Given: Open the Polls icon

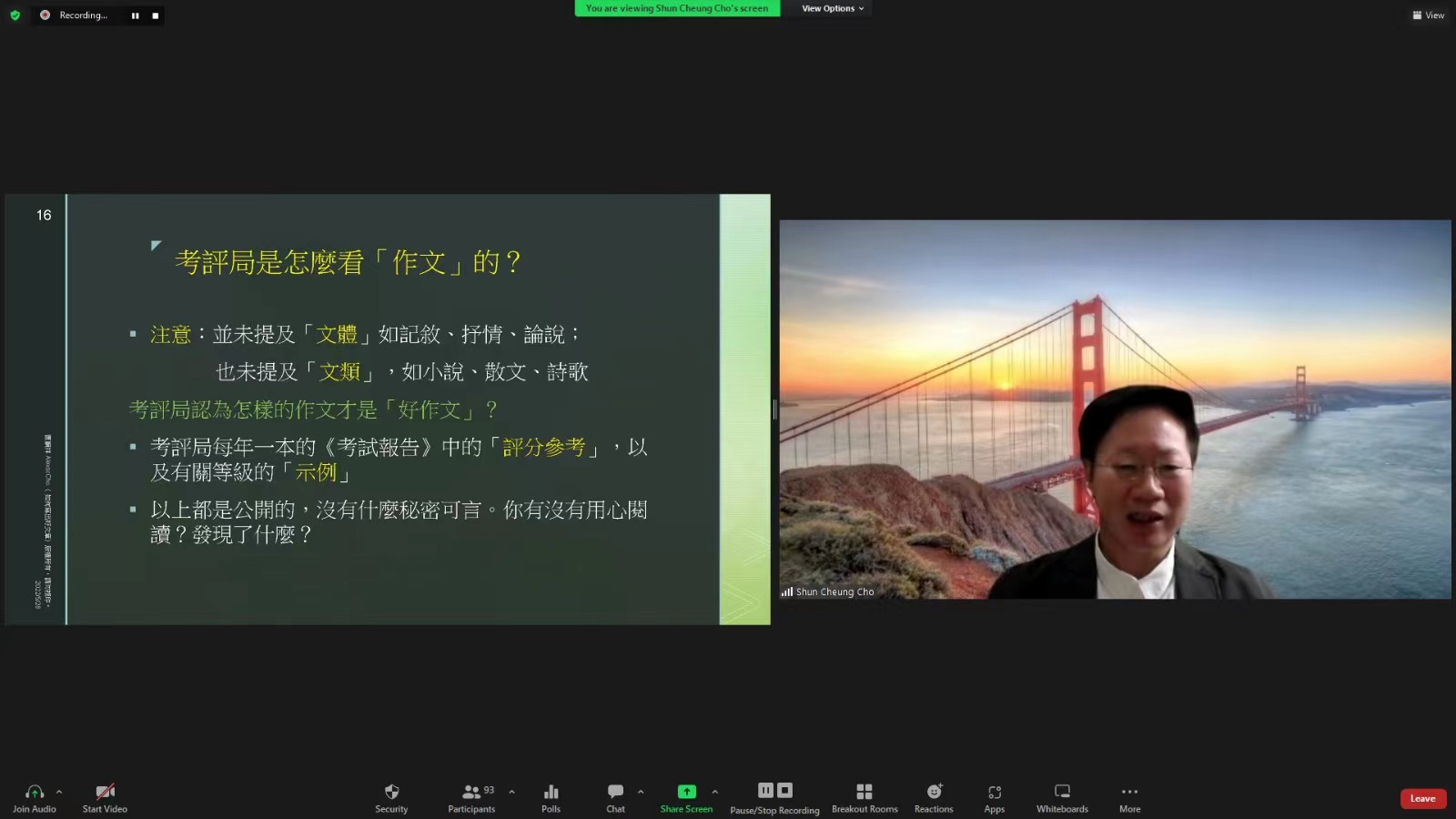Looking at the screenshot, I should coord(551,792).
